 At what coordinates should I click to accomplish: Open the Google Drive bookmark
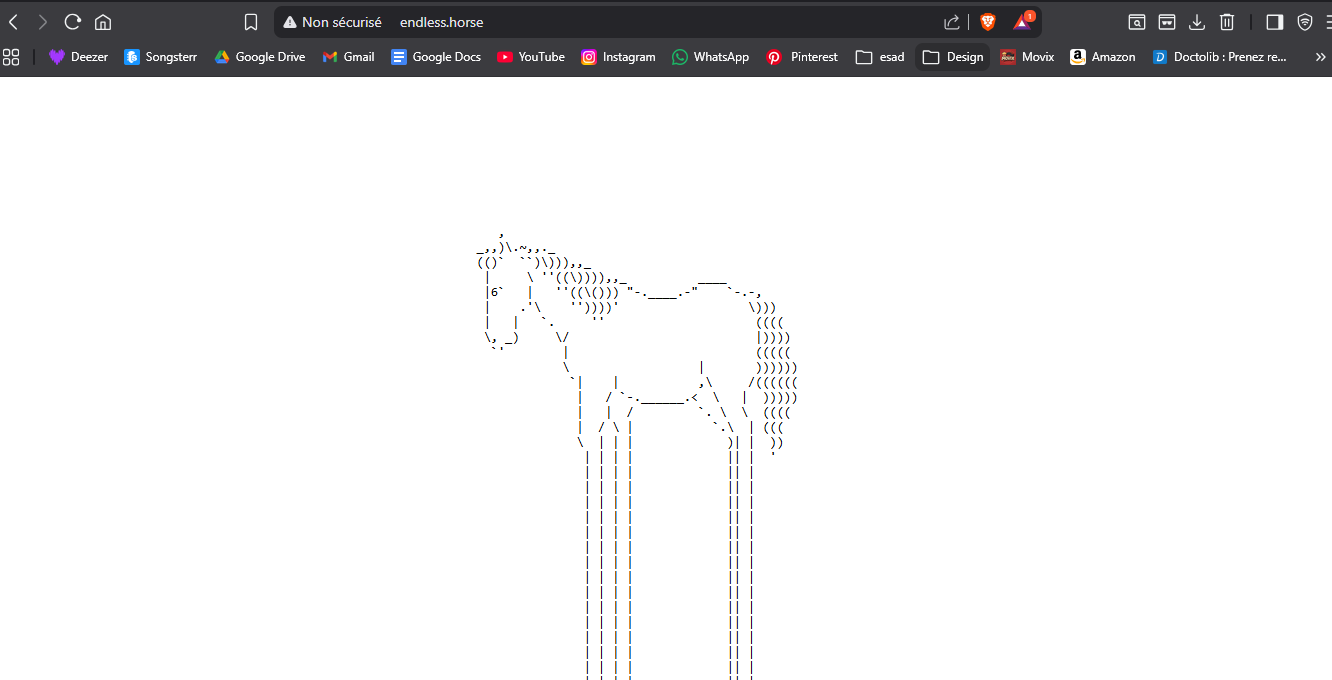point(260,57)
